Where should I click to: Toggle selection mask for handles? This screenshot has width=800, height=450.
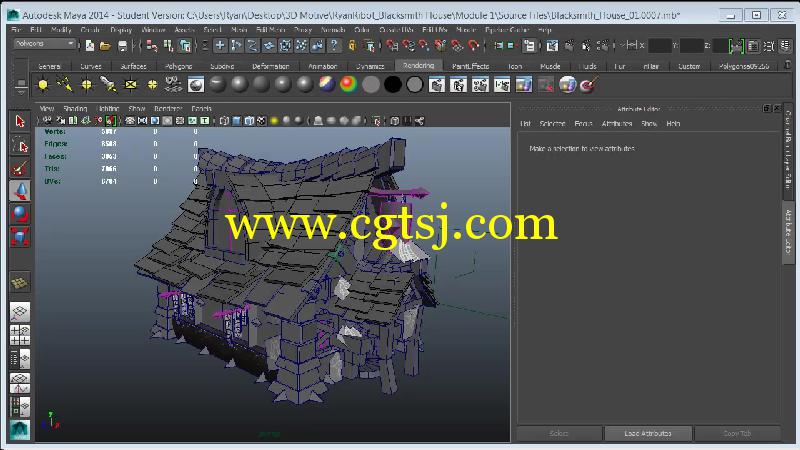click(x=220, y=46)
